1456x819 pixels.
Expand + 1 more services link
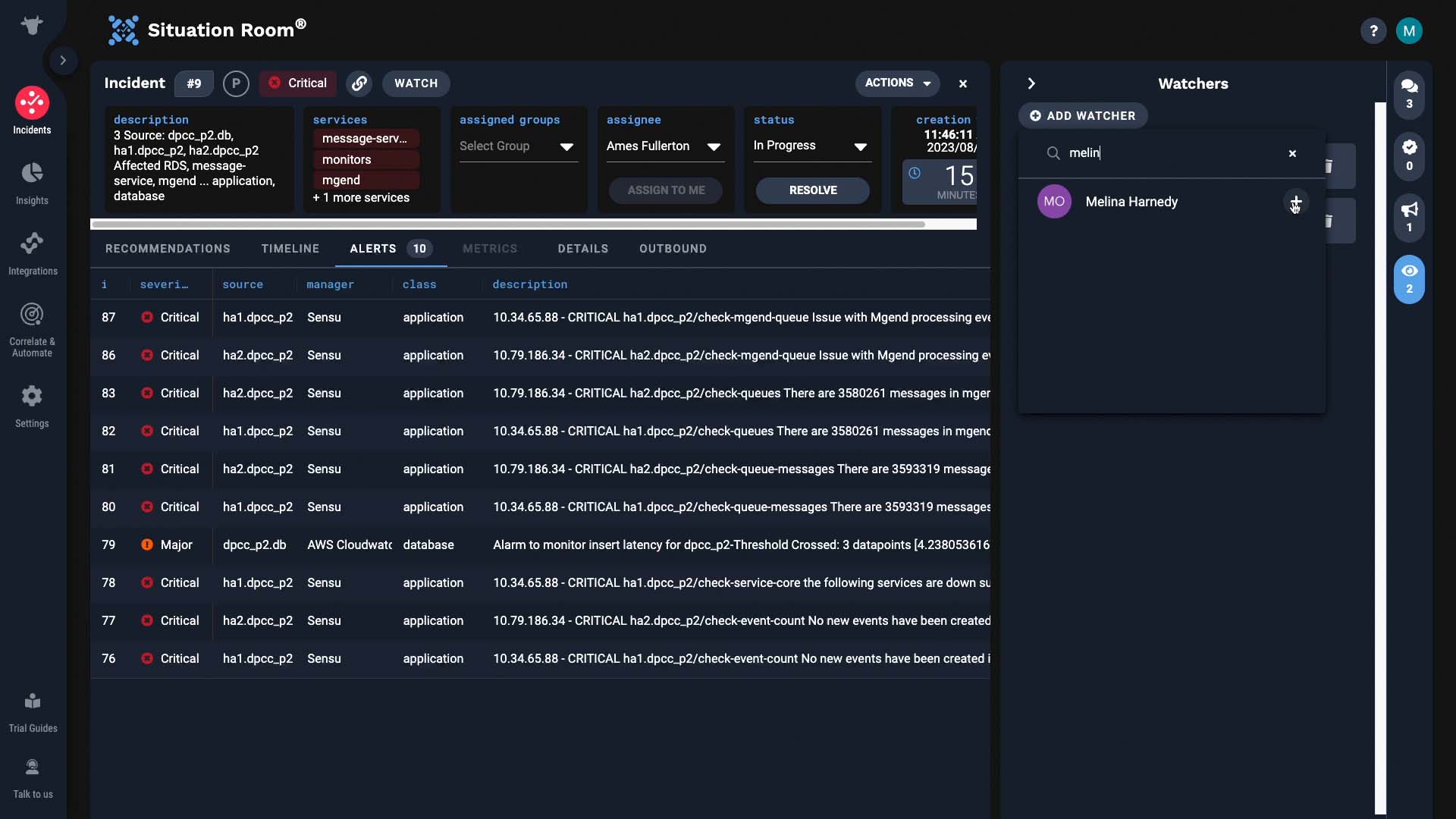pyautogui.click(x=361, y=198)
